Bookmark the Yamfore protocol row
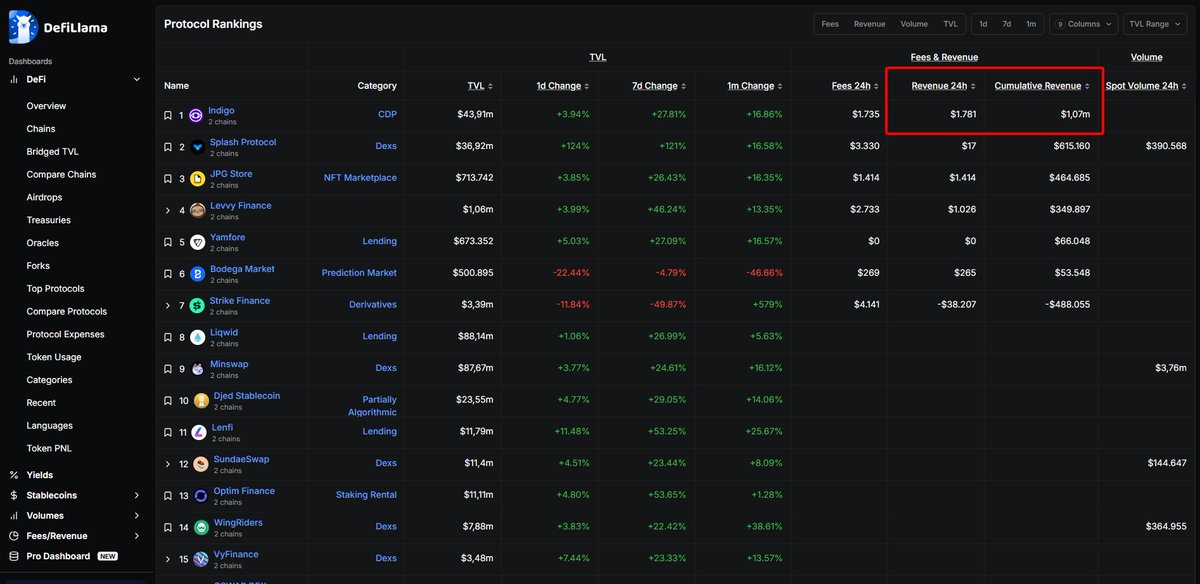 [168, 242]
